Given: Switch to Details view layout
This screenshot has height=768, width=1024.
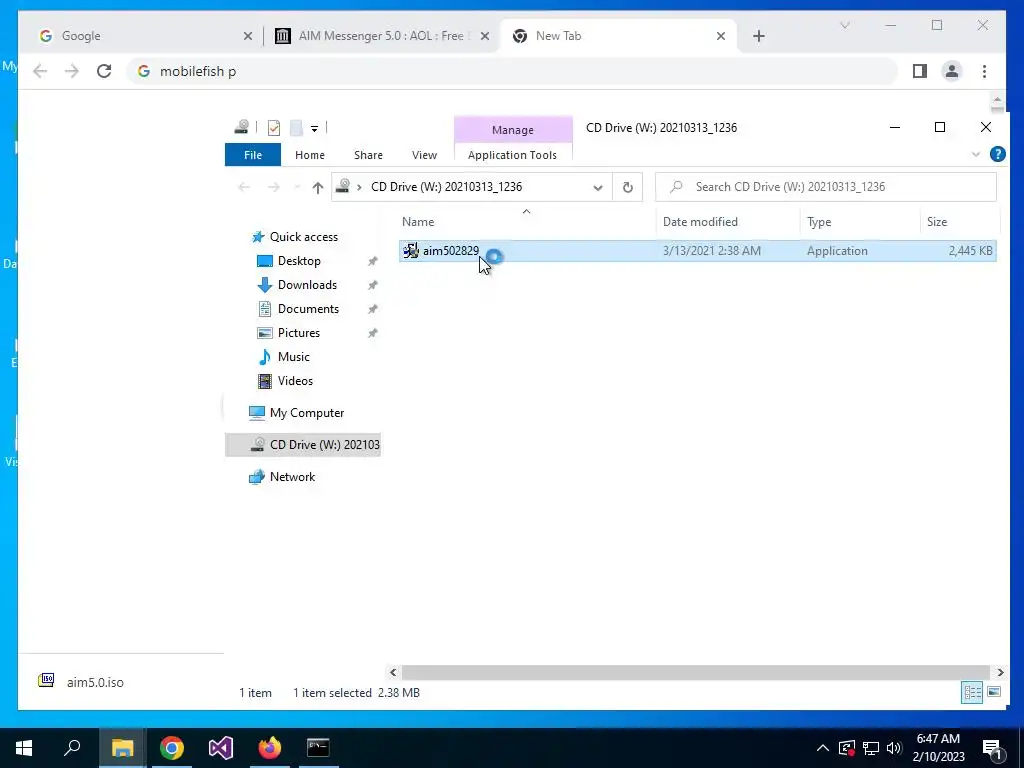Looking at the screenshot, I should [x=972, y=692].
